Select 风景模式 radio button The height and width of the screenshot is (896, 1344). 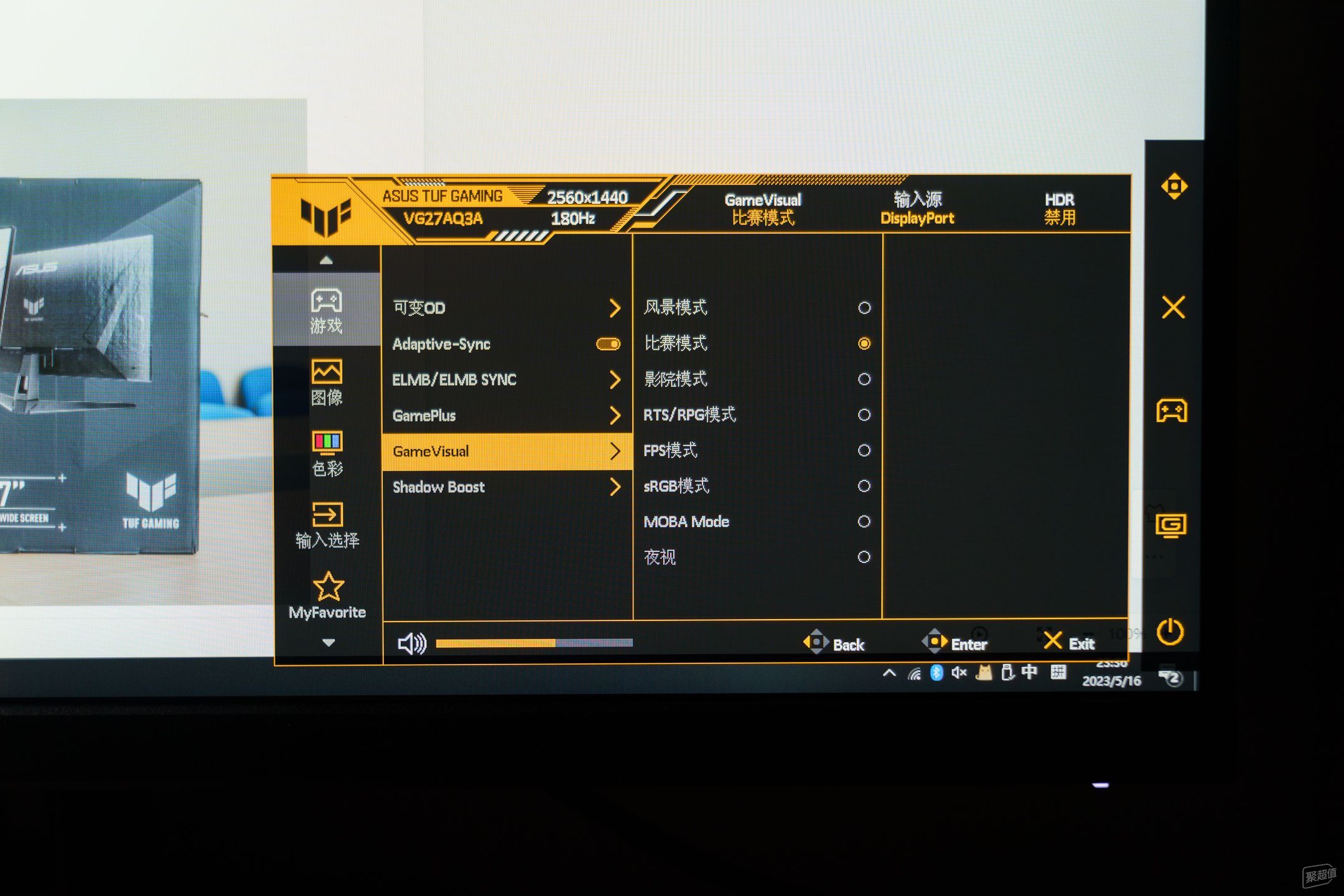(864, 307)
